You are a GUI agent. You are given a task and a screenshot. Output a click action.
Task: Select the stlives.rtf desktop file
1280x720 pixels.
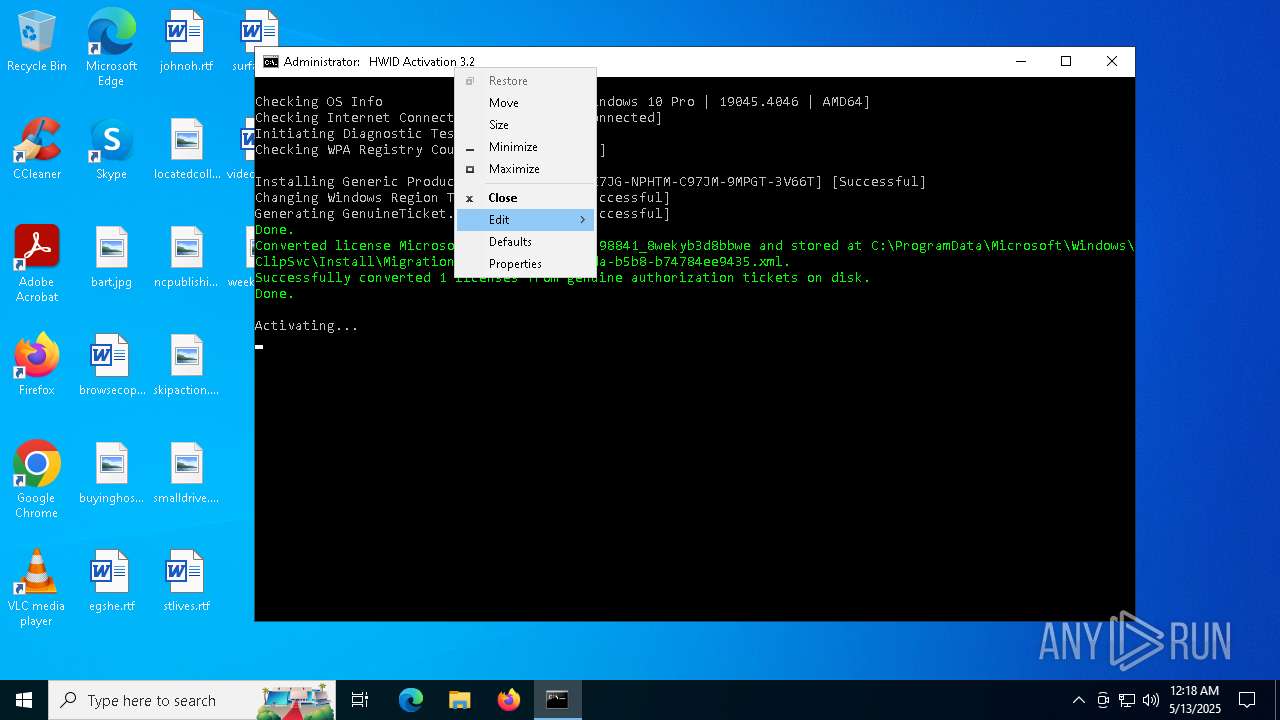point(186,581)
